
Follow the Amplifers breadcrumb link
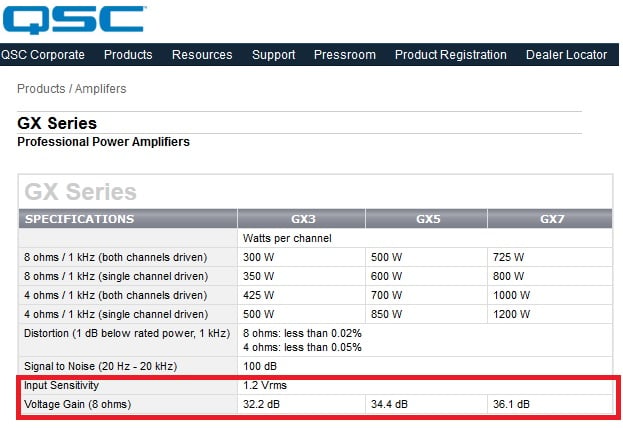[x=101, y=89]
